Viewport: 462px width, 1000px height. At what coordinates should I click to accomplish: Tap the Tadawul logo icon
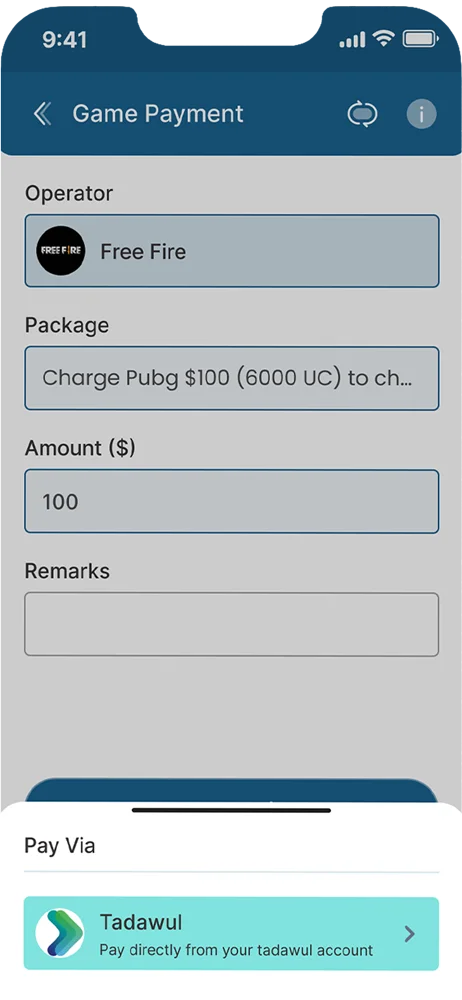61,932
